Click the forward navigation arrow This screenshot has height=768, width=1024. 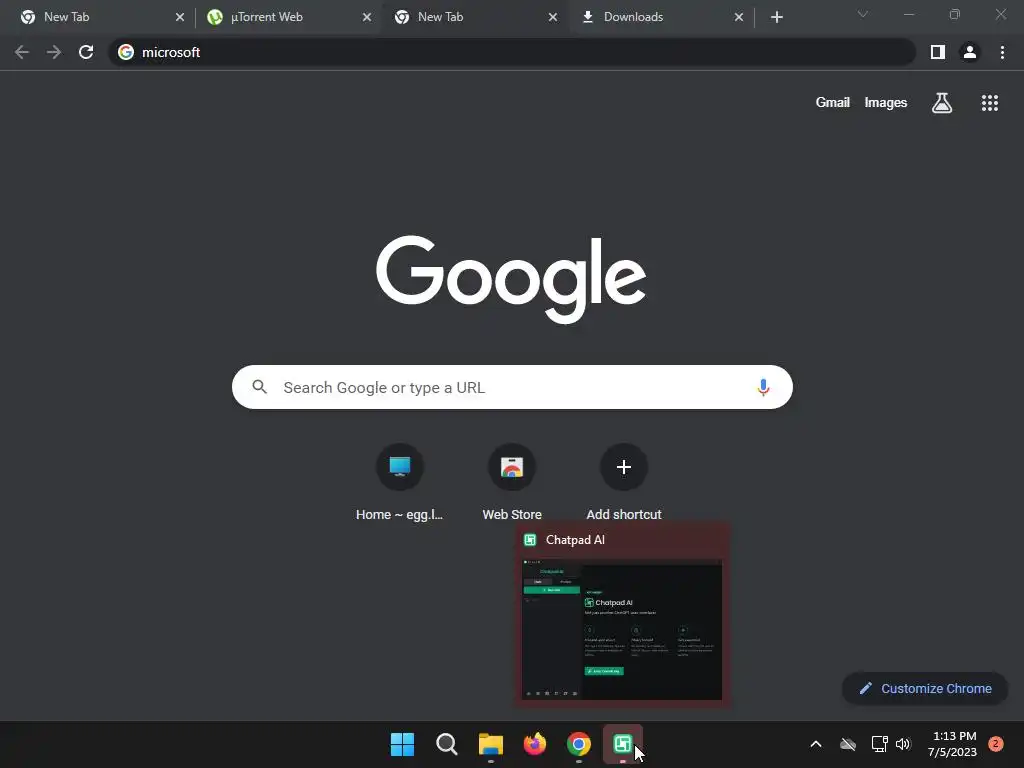click(54, 52)
